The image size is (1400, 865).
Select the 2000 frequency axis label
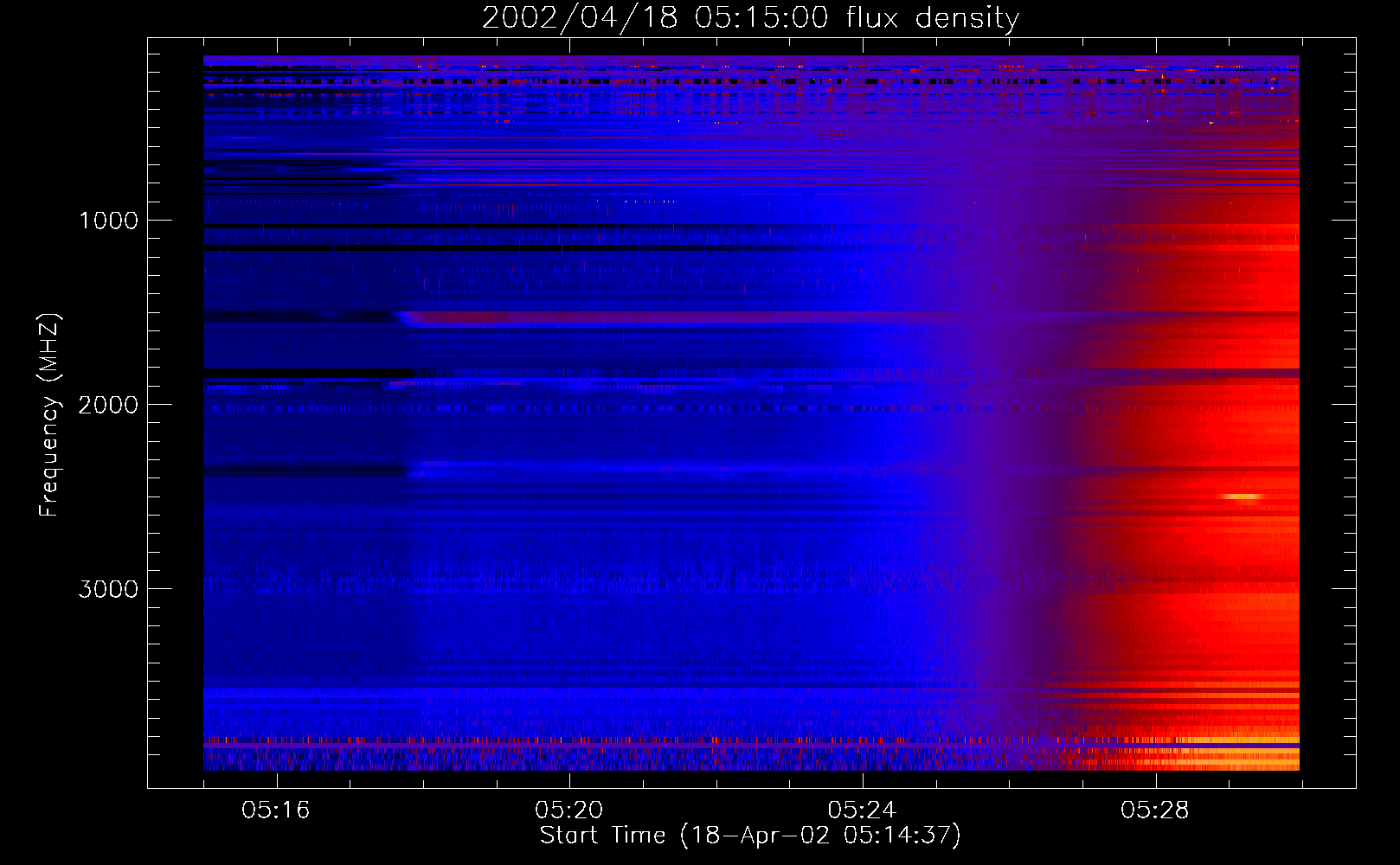click(x=108, y=405)
